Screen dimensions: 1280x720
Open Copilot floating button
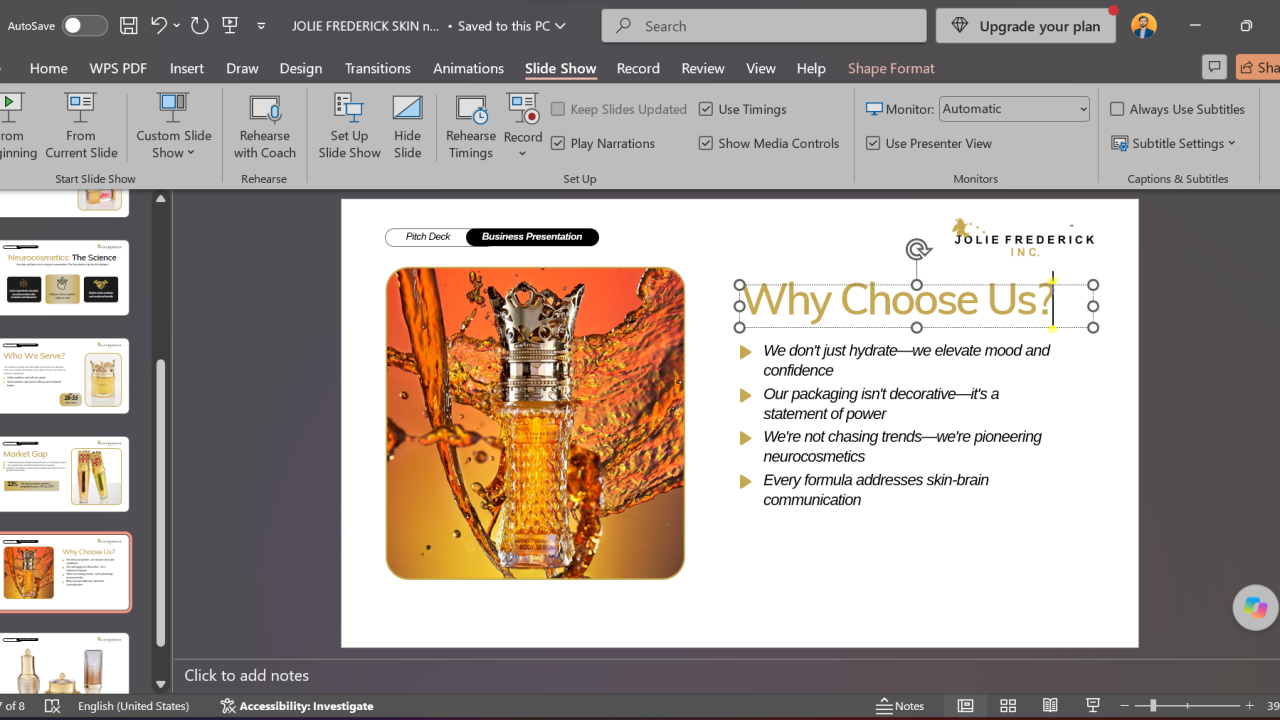click(1255, 607)
